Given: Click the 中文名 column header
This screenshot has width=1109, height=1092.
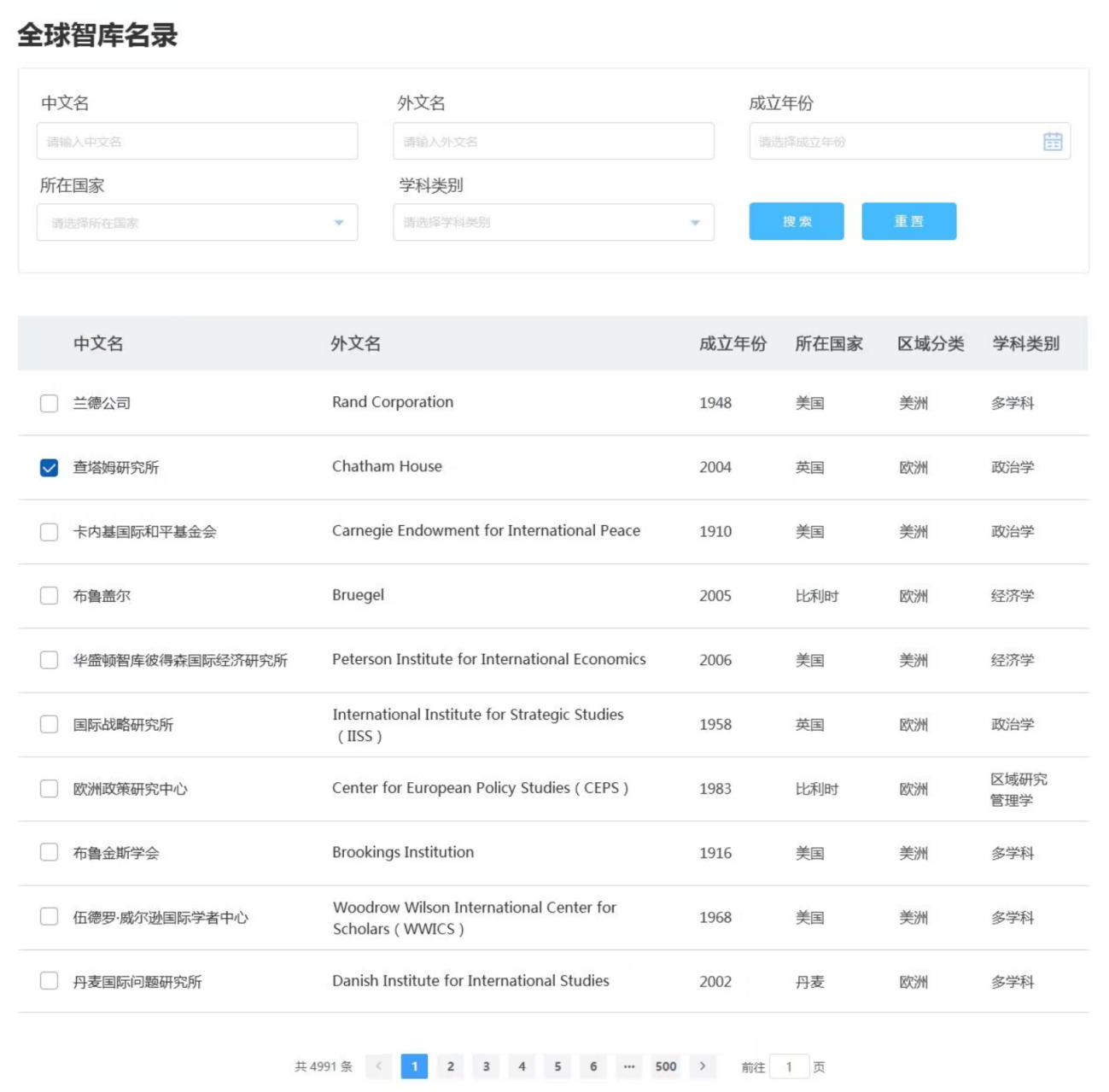Looking at the screenshot, I should click(98, 344).
